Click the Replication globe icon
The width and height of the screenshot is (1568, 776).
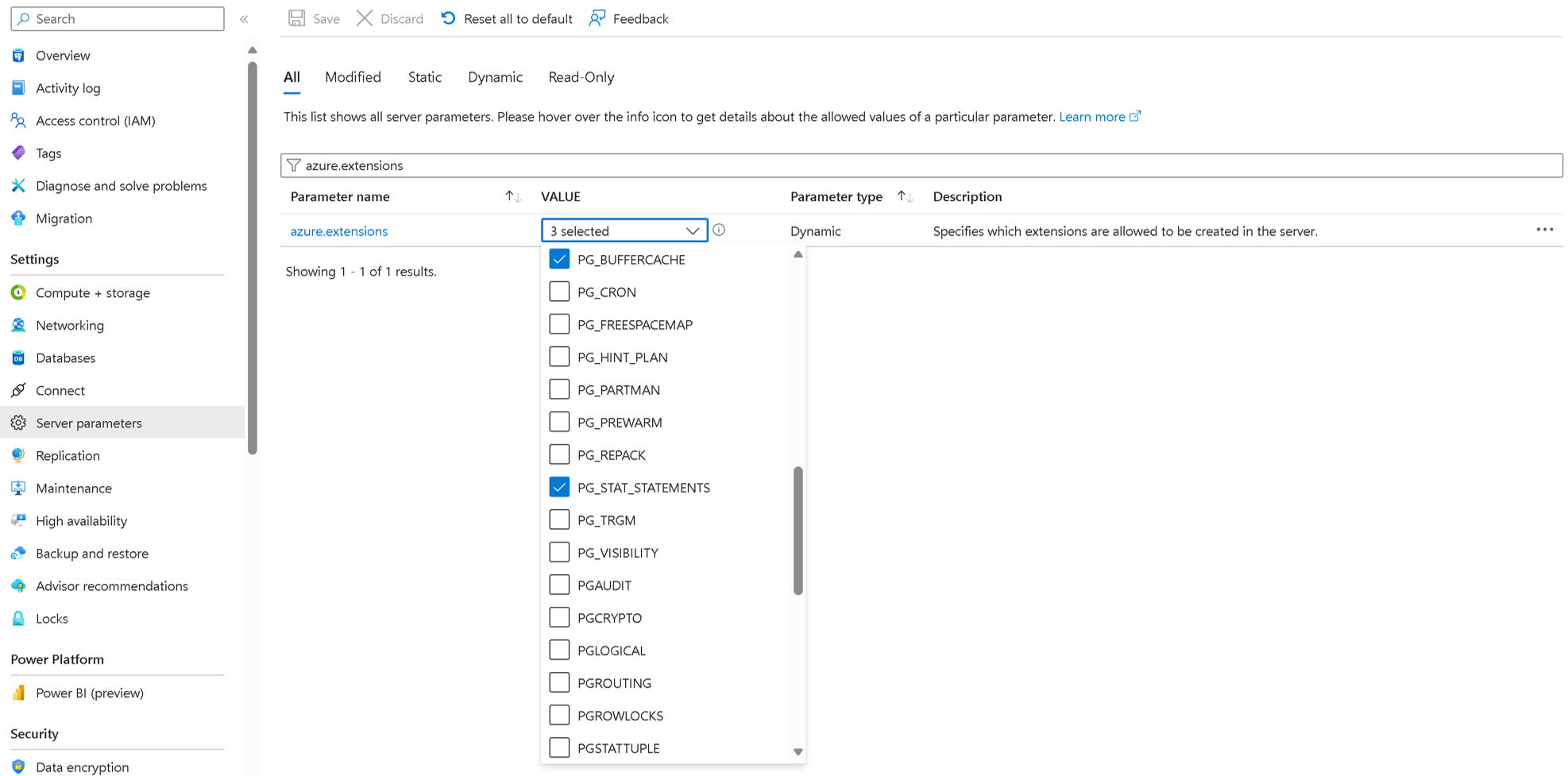18,456
